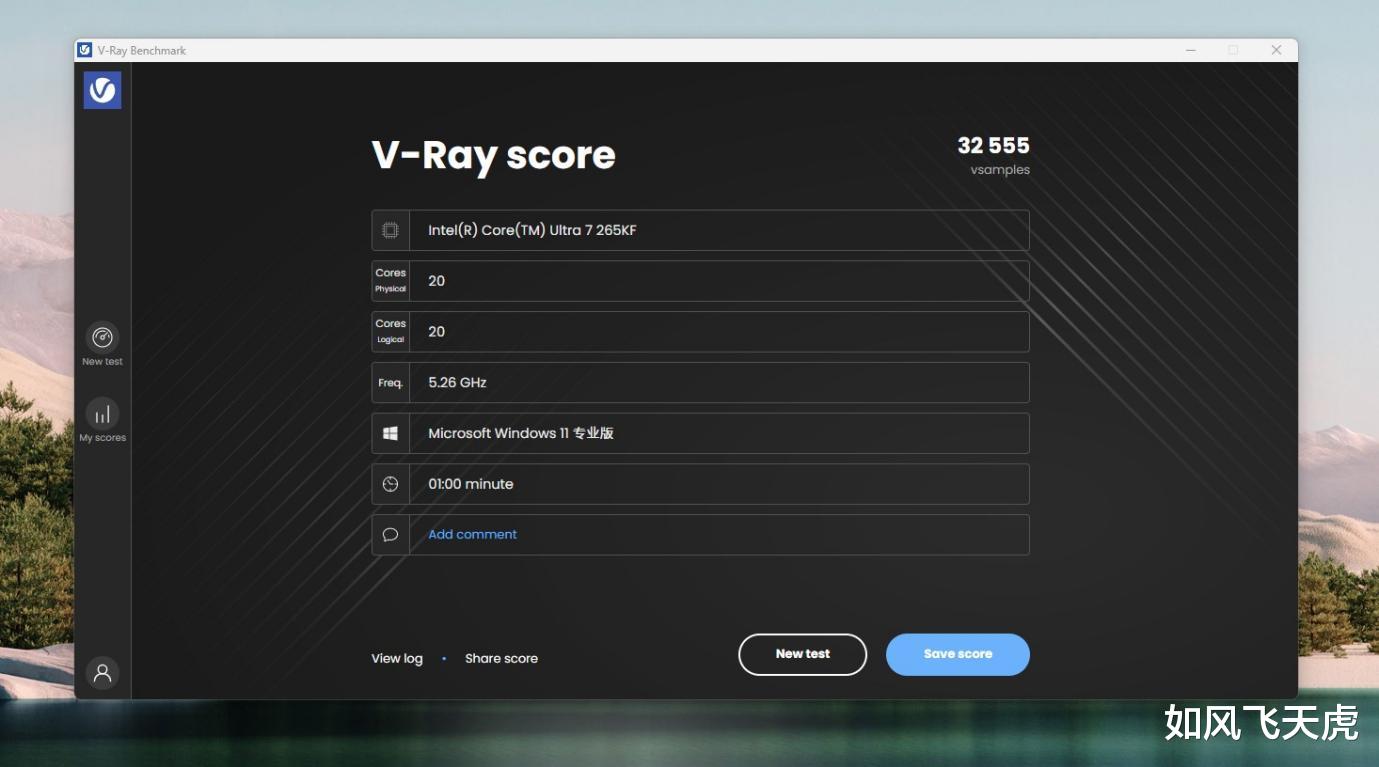Viewport: 1379px width, 767px height.
Task: Click the Windows logo icon in the OS row
Action: pyautogui.click(x=390, y=433)
